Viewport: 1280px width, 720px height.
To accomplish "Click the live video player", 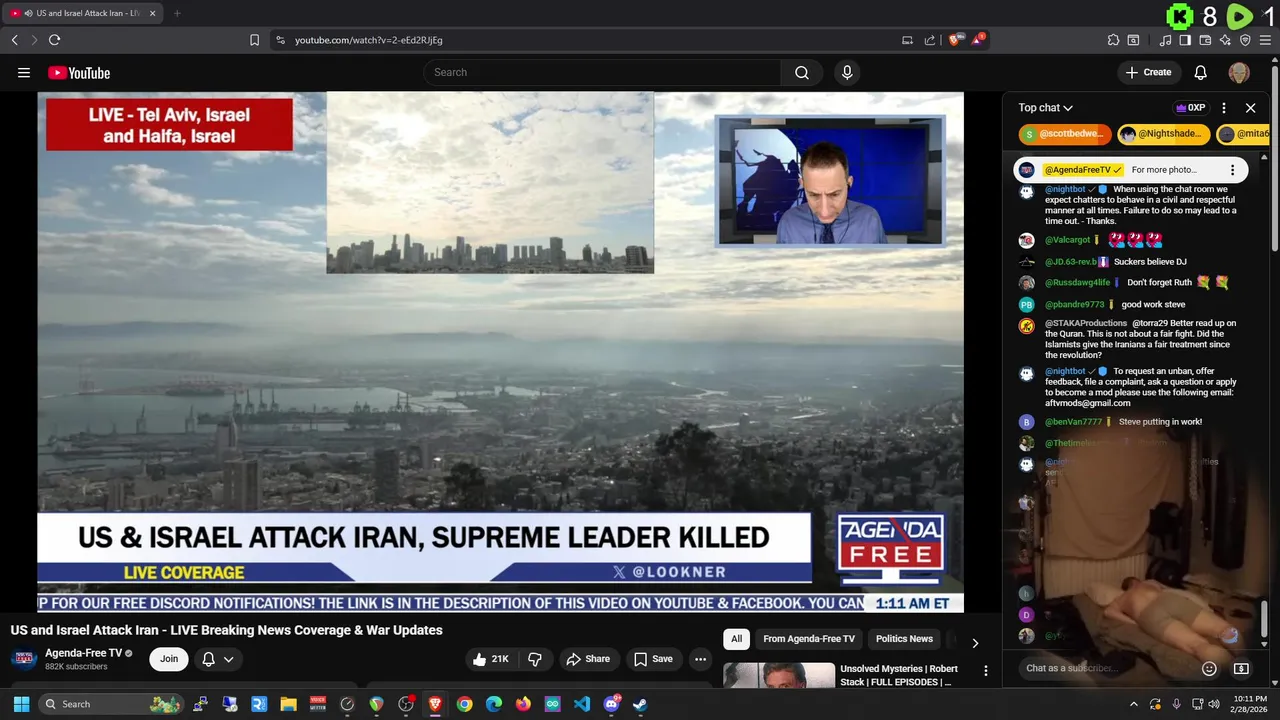I will click(500, 352).
